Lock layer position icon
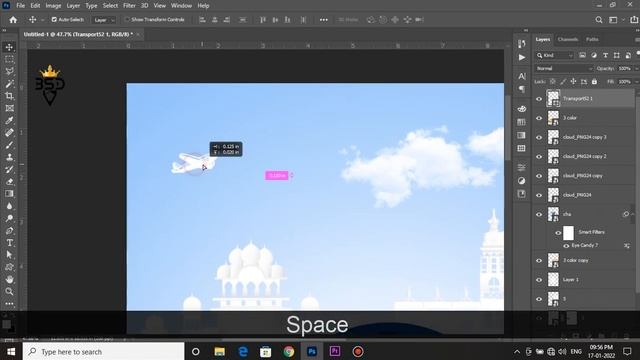This screenshot has height=360, width=640. pyautogui.click(x=573, y=82)
